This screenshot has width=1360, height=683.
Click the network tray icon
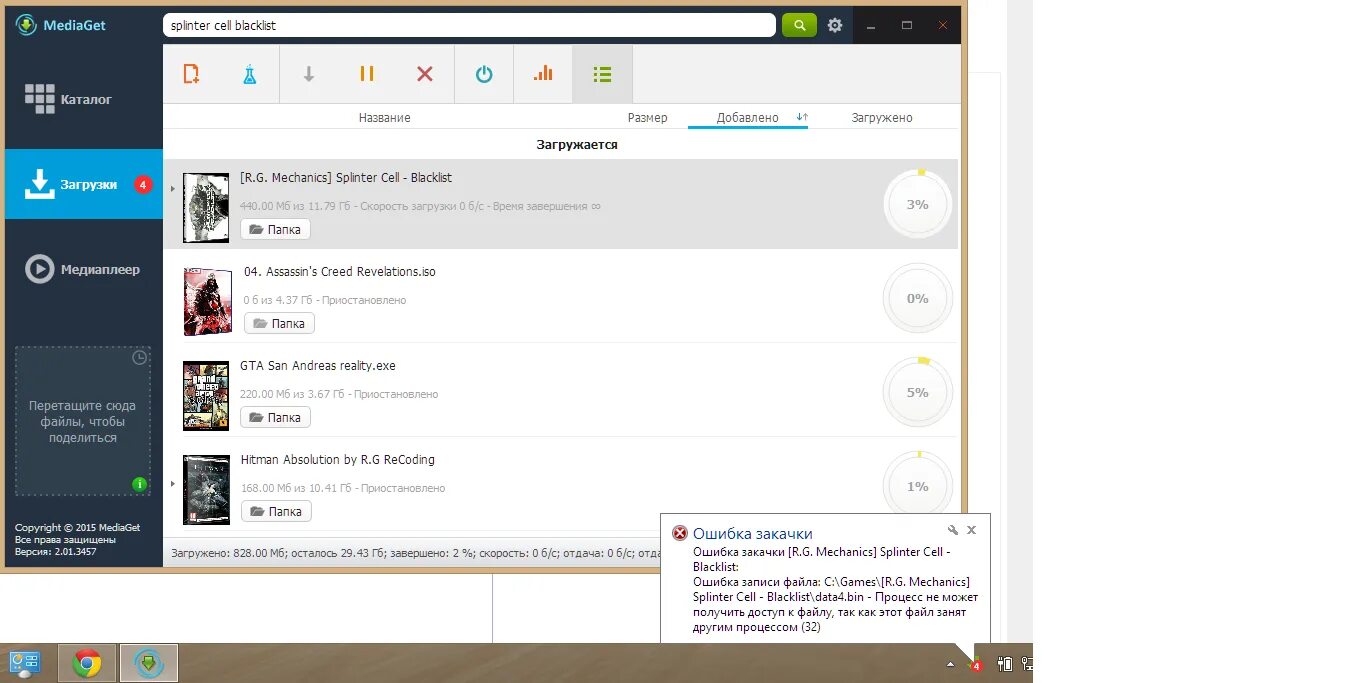click(x=1026, y=664)
